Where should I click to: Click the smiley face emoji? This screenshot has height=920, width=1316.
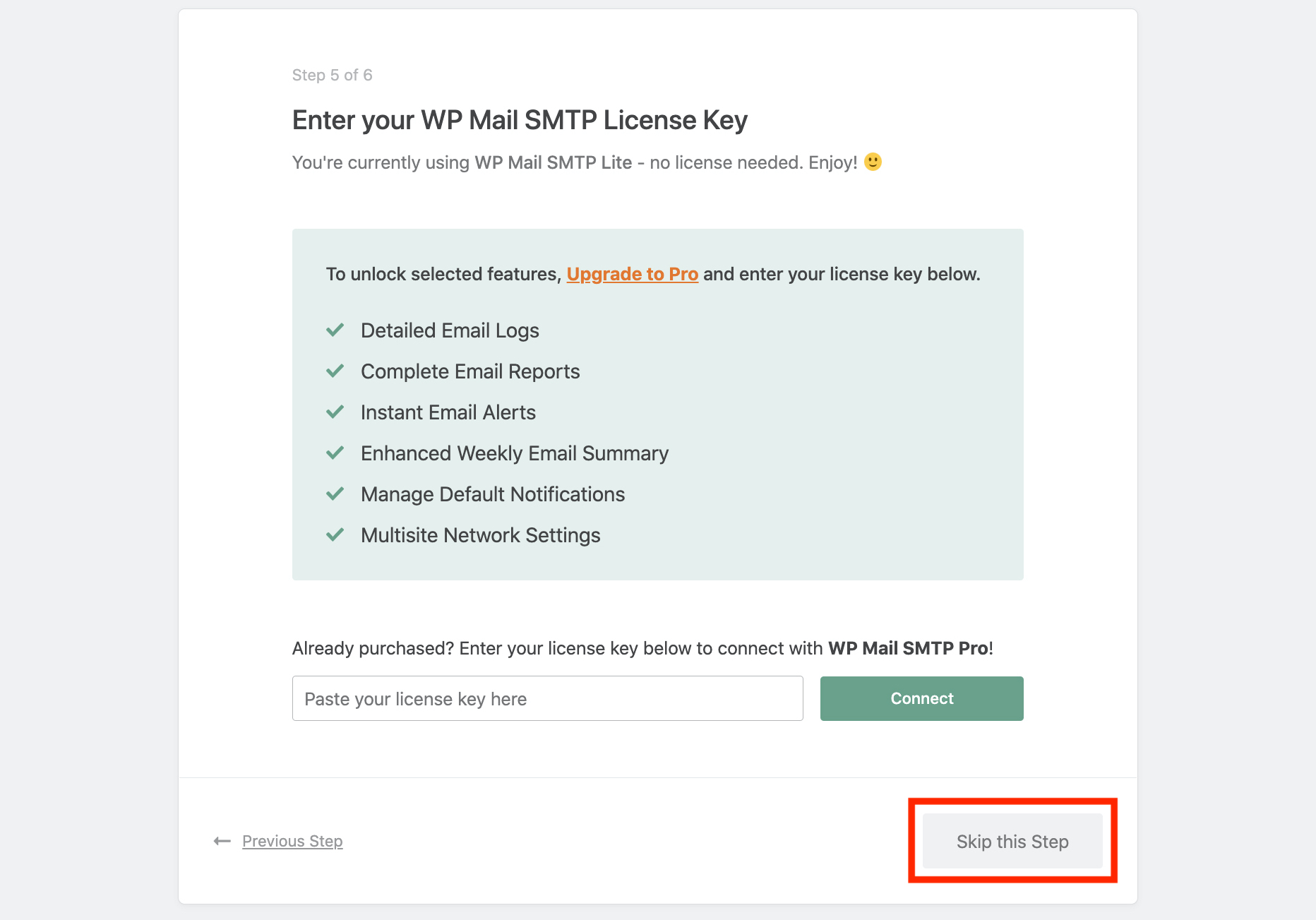873,162
